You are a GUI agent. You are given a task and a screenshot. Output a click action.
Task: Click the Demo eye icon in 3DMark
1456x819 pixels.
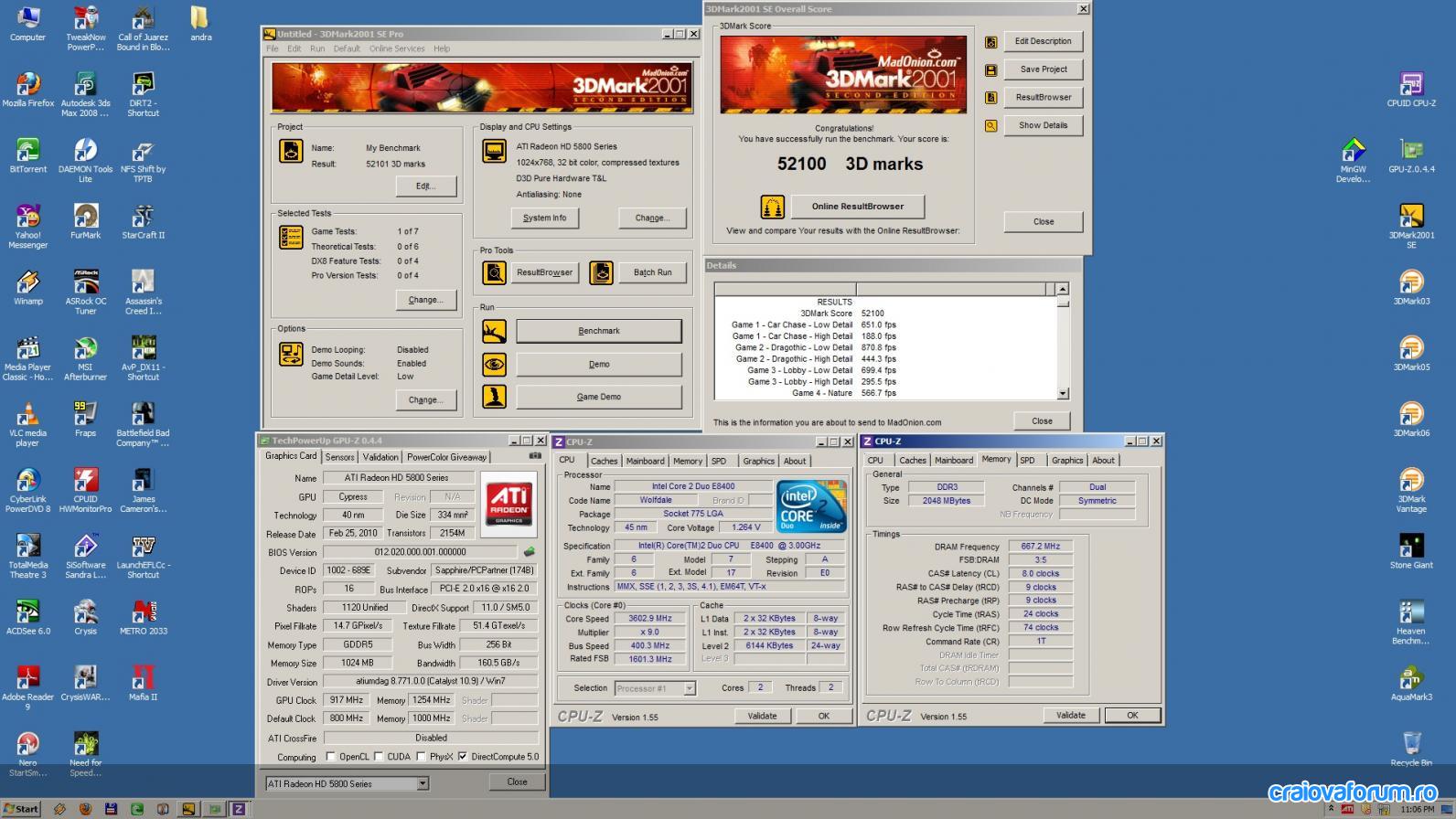click(x=495, y=364)
